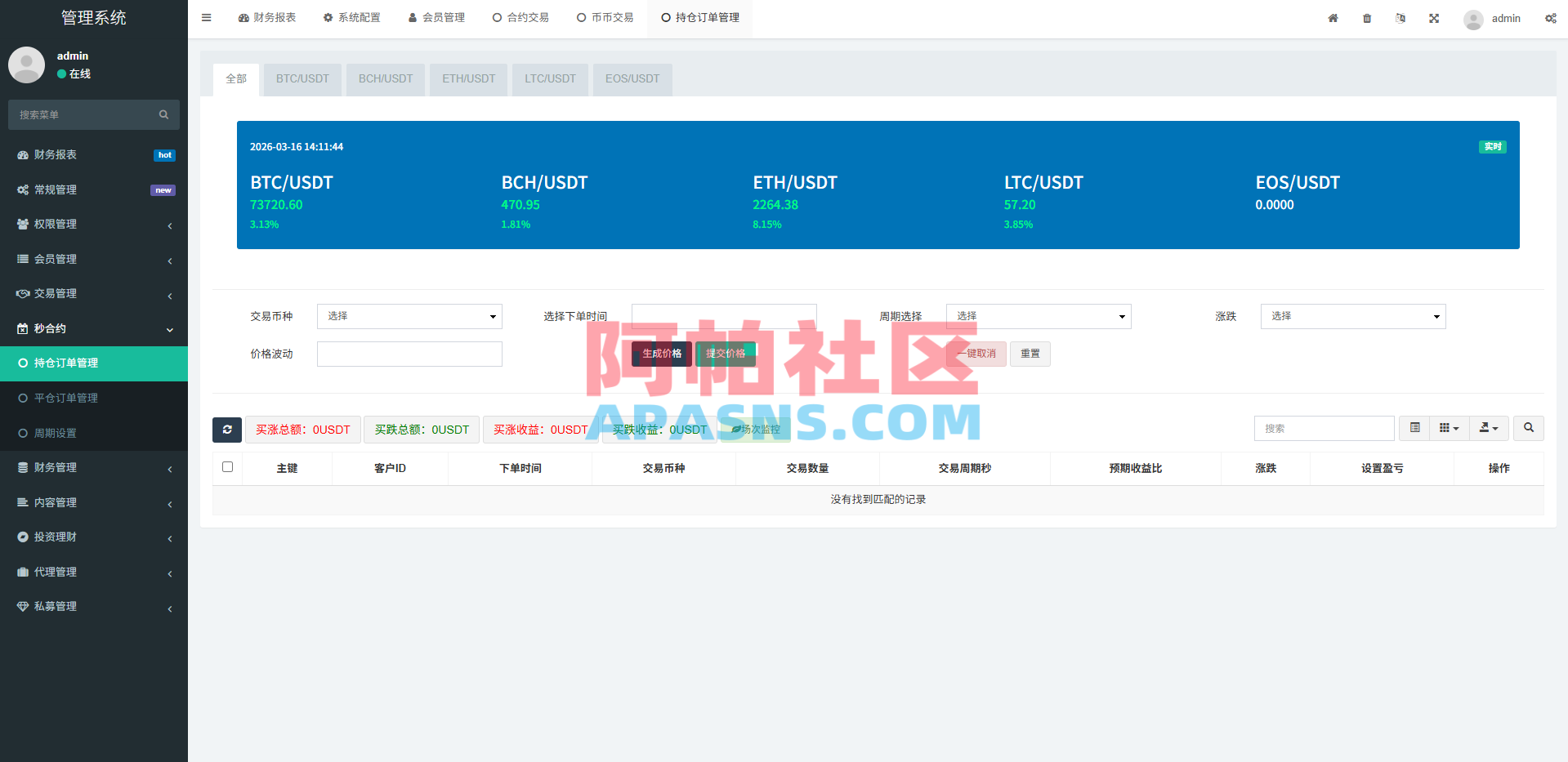Image resolution: width=1568 pixels, height=762 pixels.
Task: Expand the 财务管理 sidebar menu
Action: coord(94,467)
